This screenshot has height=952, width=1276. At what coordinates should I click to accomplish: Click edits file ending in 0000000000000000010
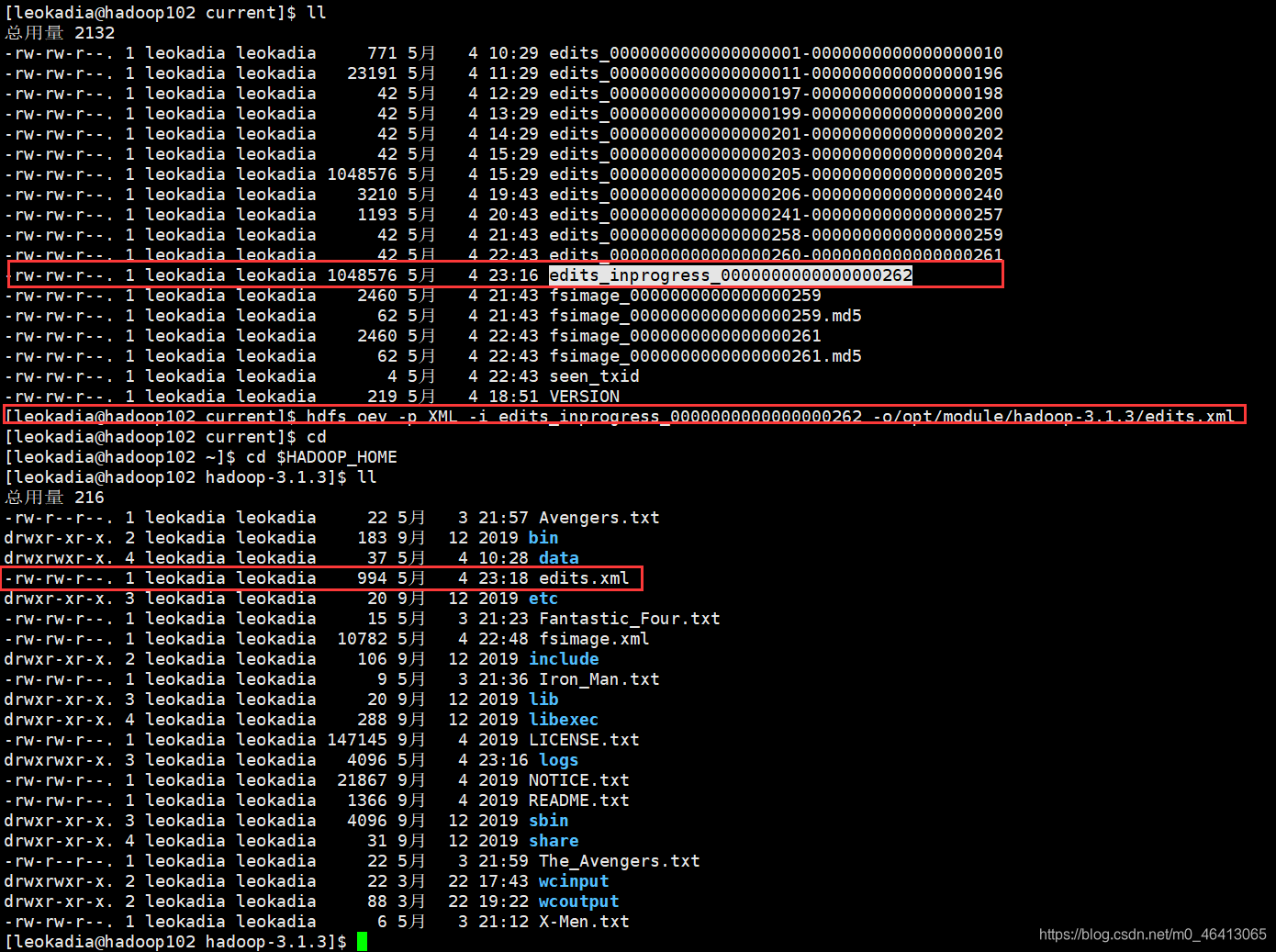[776, 53]
